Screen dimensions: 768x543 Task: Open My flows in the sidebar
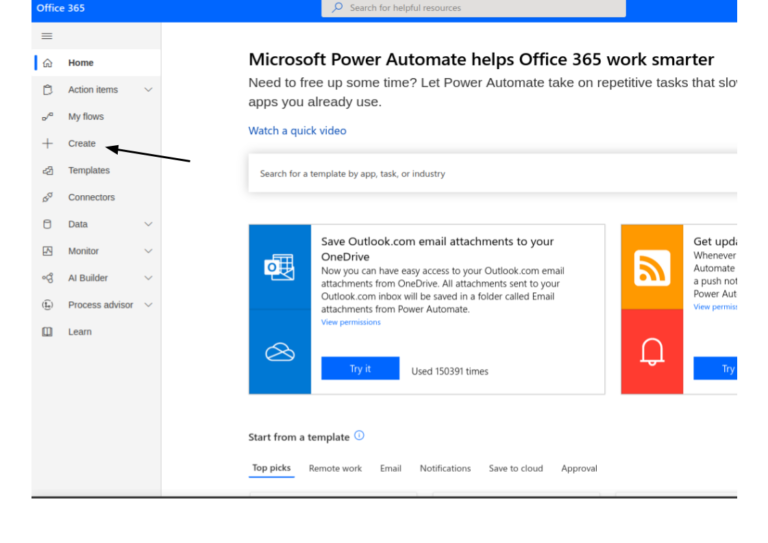tap(97, 117)
